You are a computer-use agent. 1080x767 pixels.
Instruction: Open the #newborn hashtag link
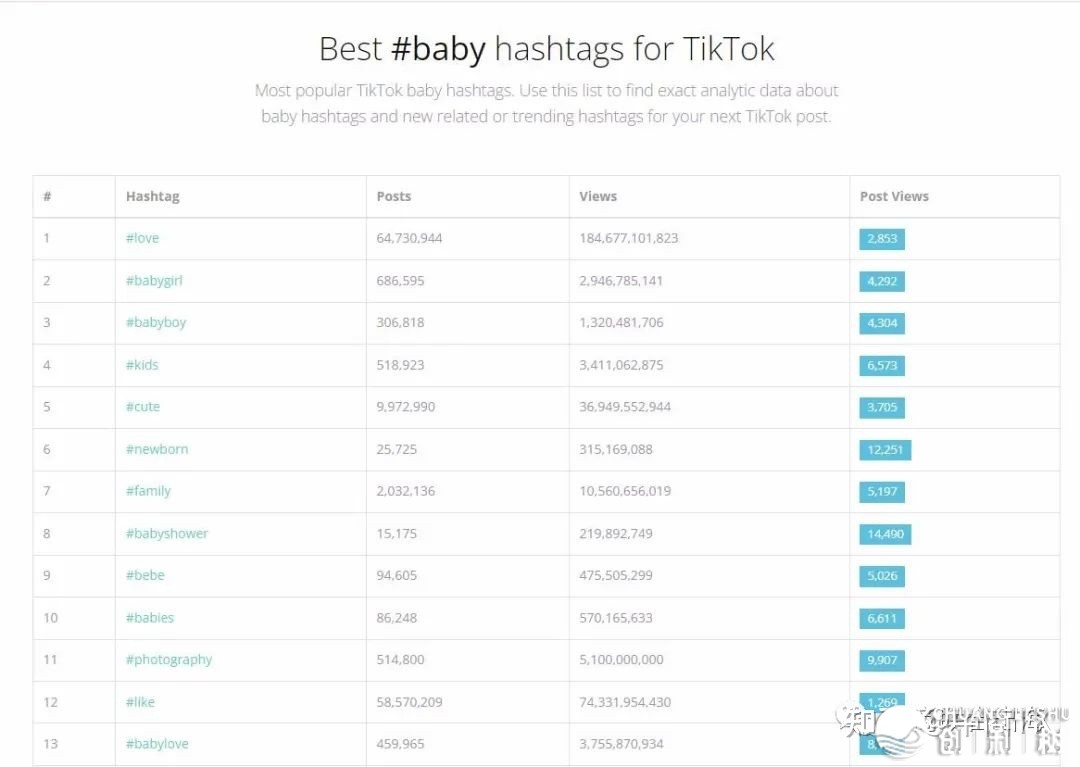157,449
